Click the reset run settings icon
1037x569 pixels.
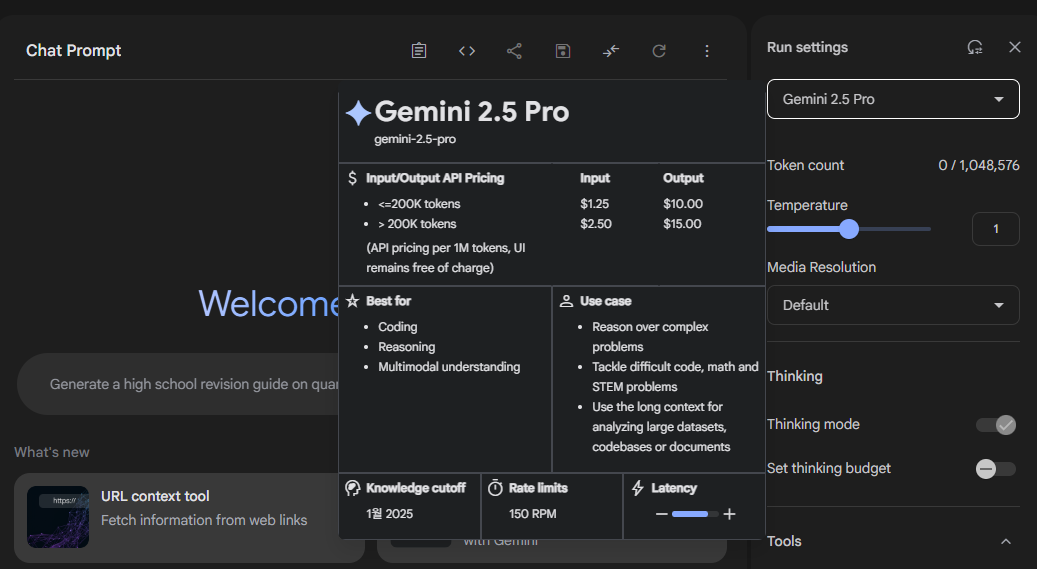(x=975, y=47)
